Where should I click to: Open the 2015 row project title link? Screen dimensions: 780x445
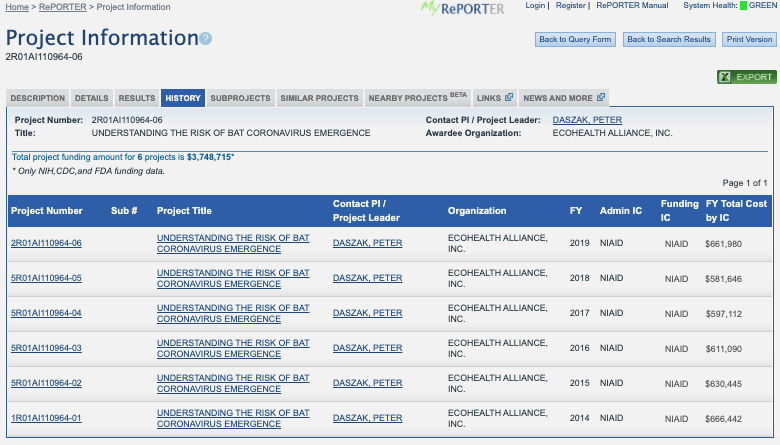(233, 383)
